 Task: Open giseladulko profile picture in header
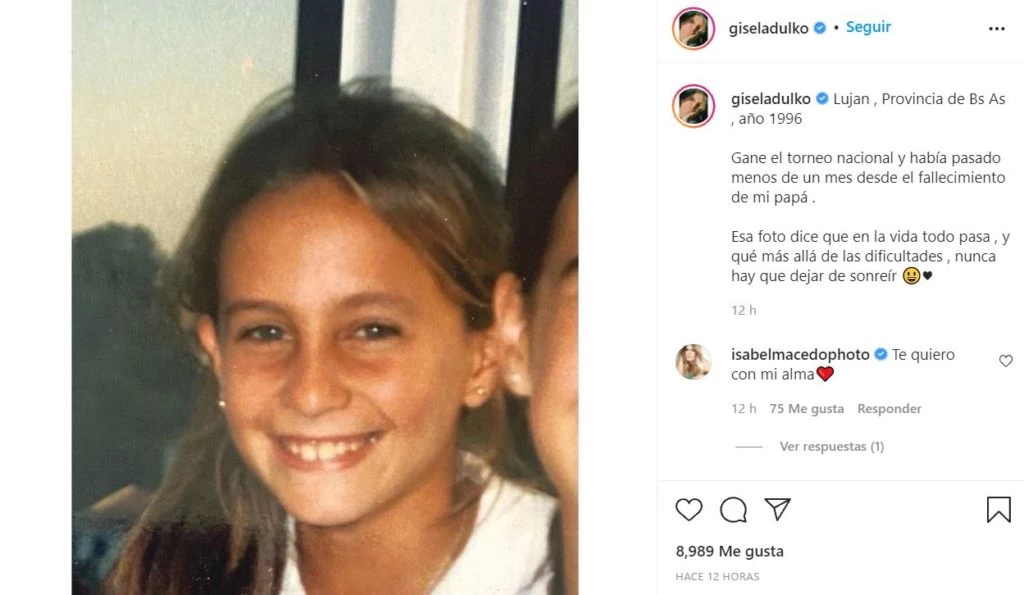click(693, 28)
